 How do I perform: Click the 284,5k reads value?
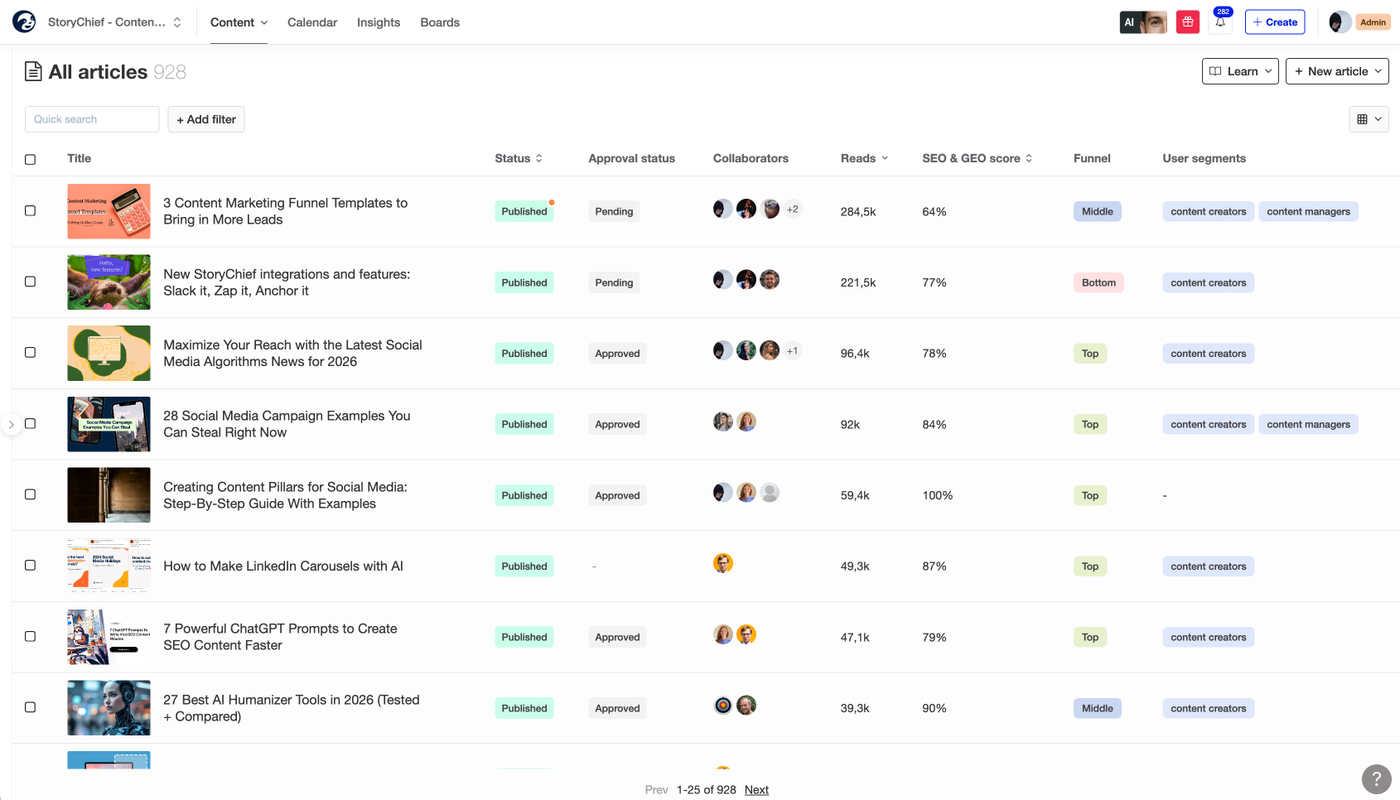pos(858,211)
